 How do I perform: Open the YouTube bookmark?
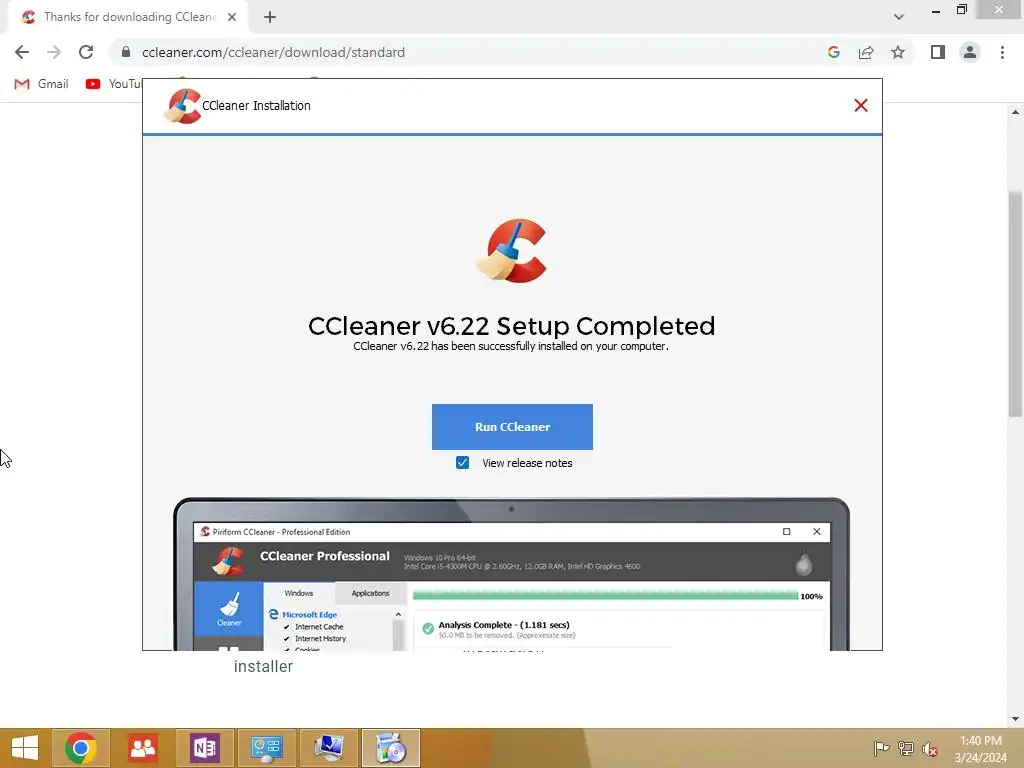(113, 84)
